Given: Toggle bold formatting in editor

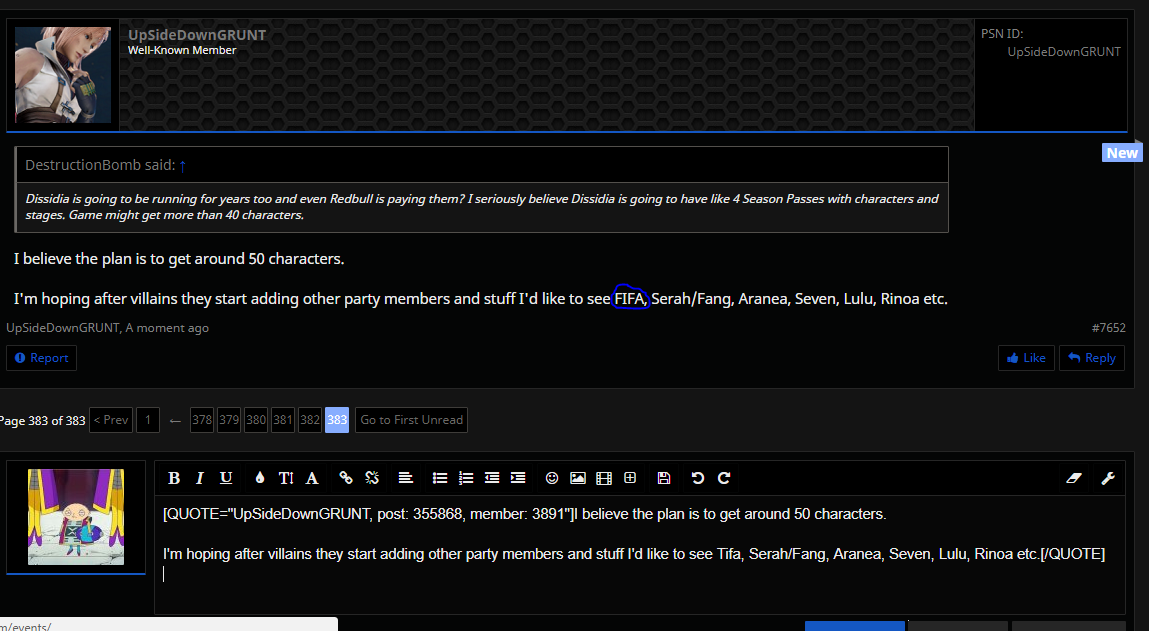Looking at the screenshot, I should [174, 478].
